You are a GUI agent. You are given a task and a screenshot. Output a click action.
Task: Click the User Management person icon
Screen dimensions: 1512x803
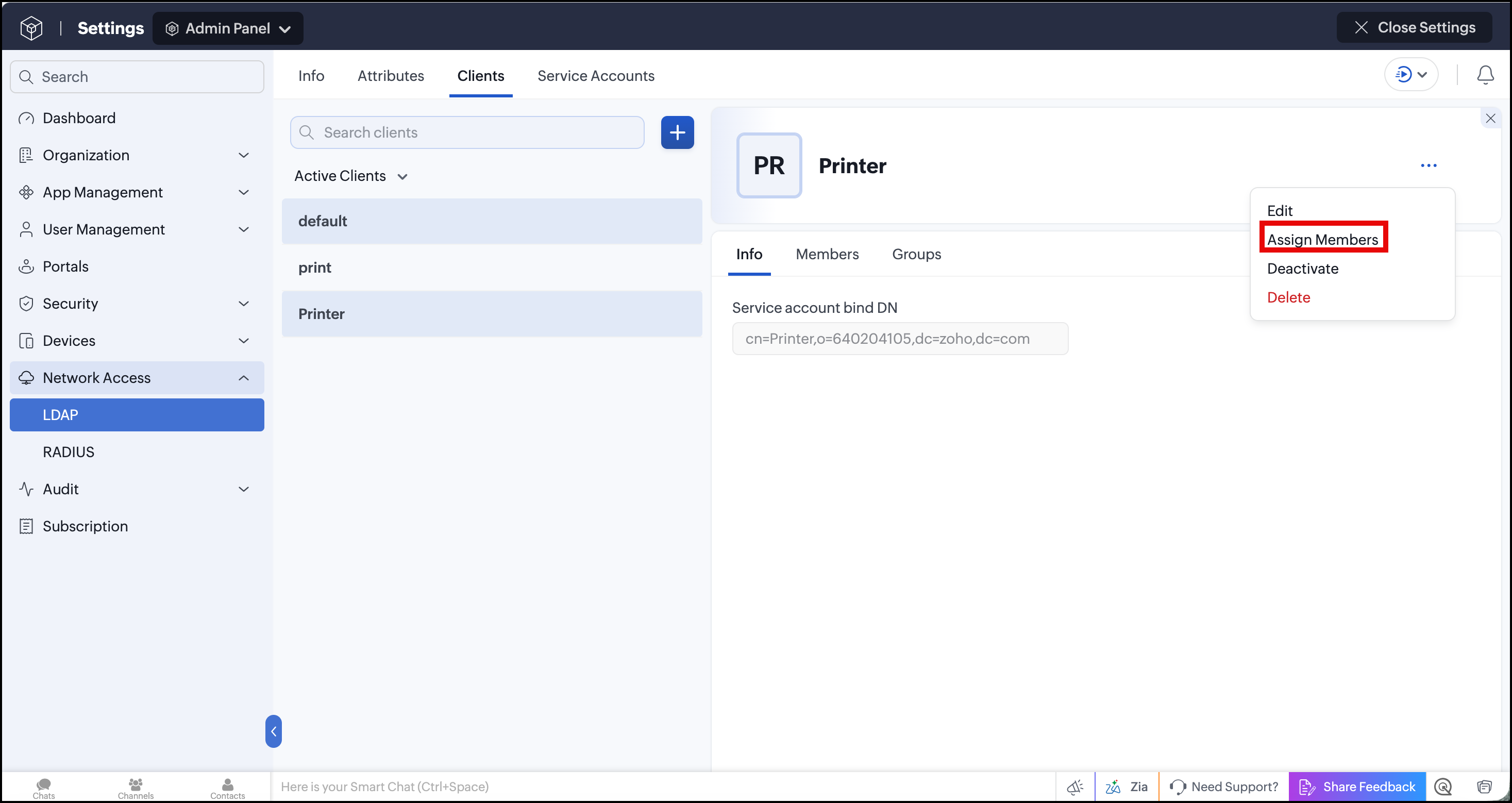[x=26, y=229]
